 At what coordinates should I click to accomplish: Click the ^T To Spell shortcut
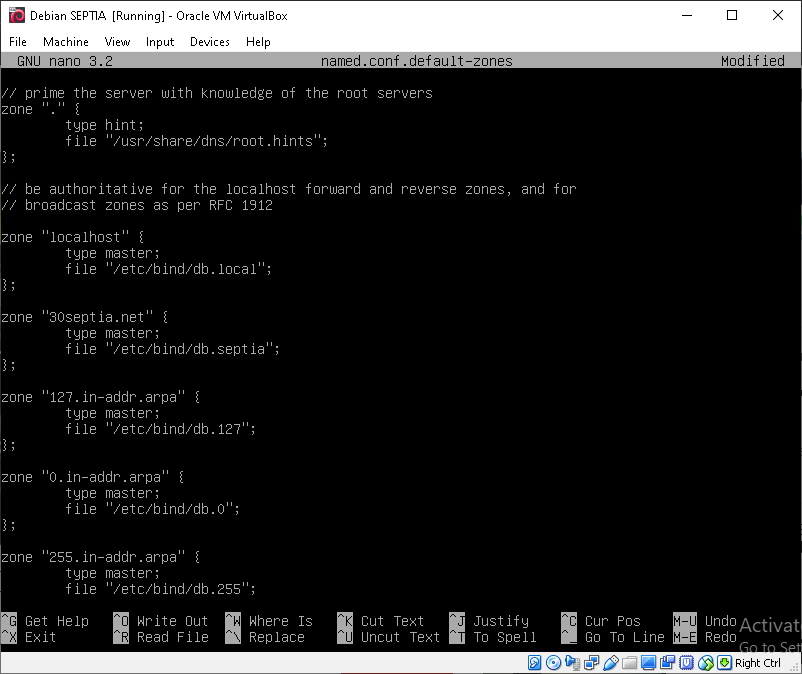pos(493,637)
